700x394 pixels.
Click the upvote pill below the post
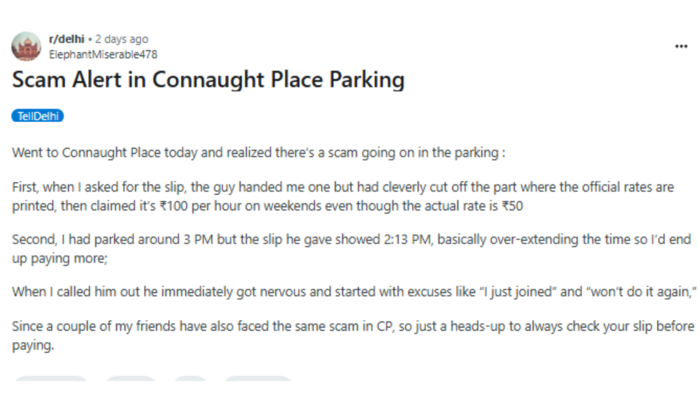click(x=51, y=378)
